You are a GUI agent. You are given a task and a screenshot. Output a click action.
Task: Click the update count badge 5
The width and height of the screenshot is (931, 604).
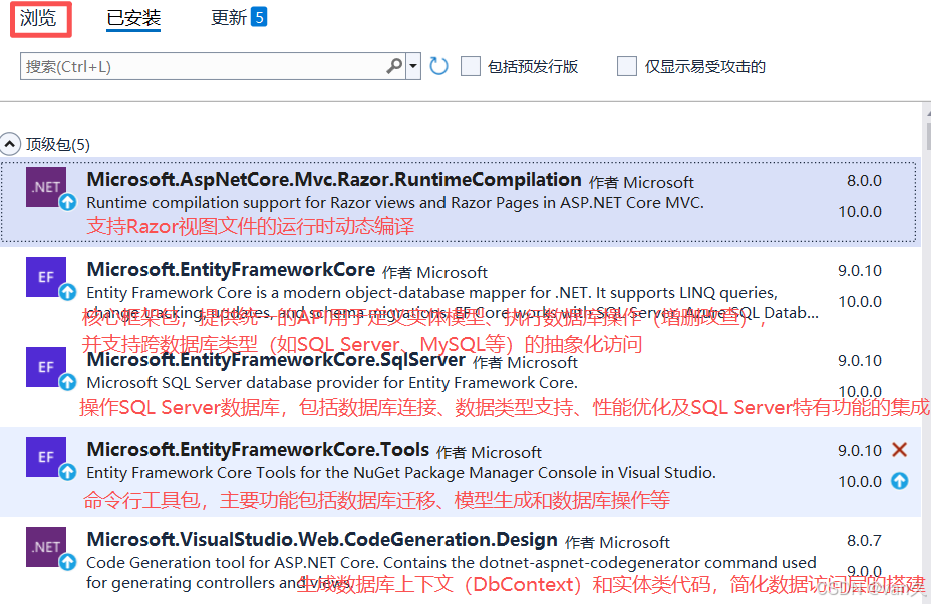pos(259,17)
